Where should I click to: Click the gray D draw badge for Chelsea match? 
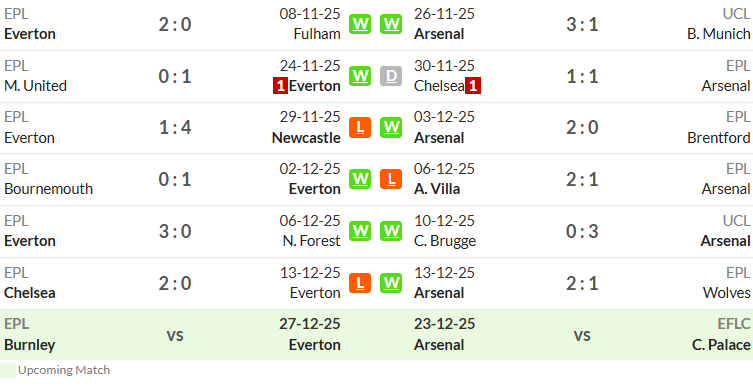[391, 76]
